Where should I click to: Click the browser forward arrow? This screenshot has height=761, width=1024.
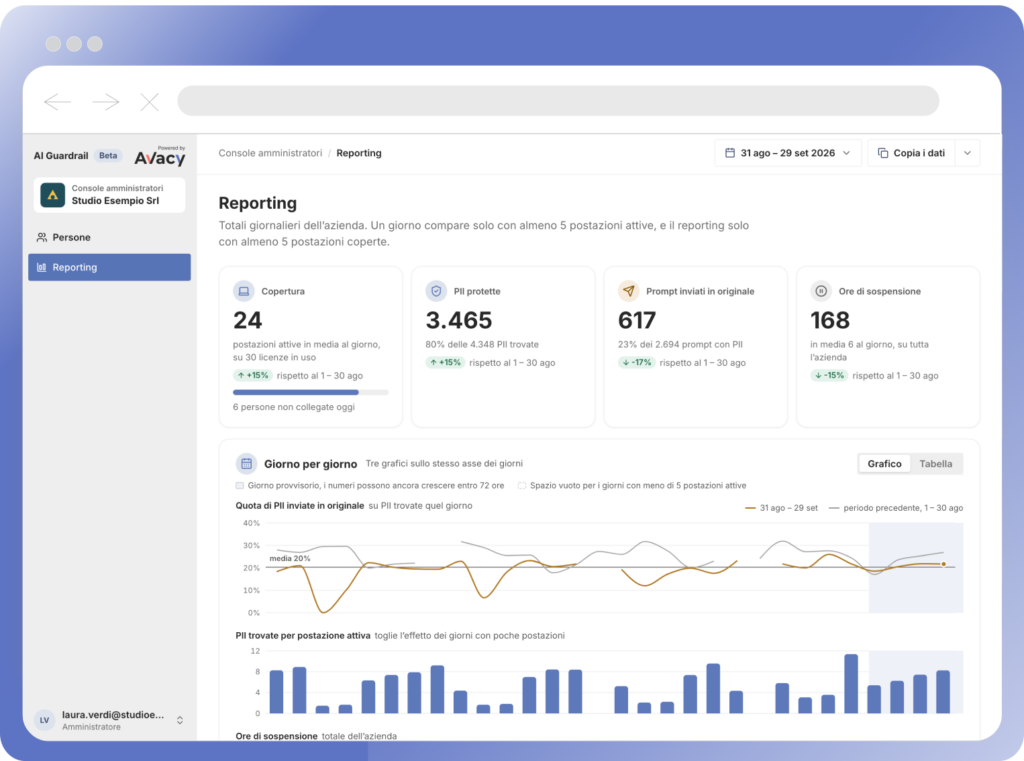click(x=106, y=102)
